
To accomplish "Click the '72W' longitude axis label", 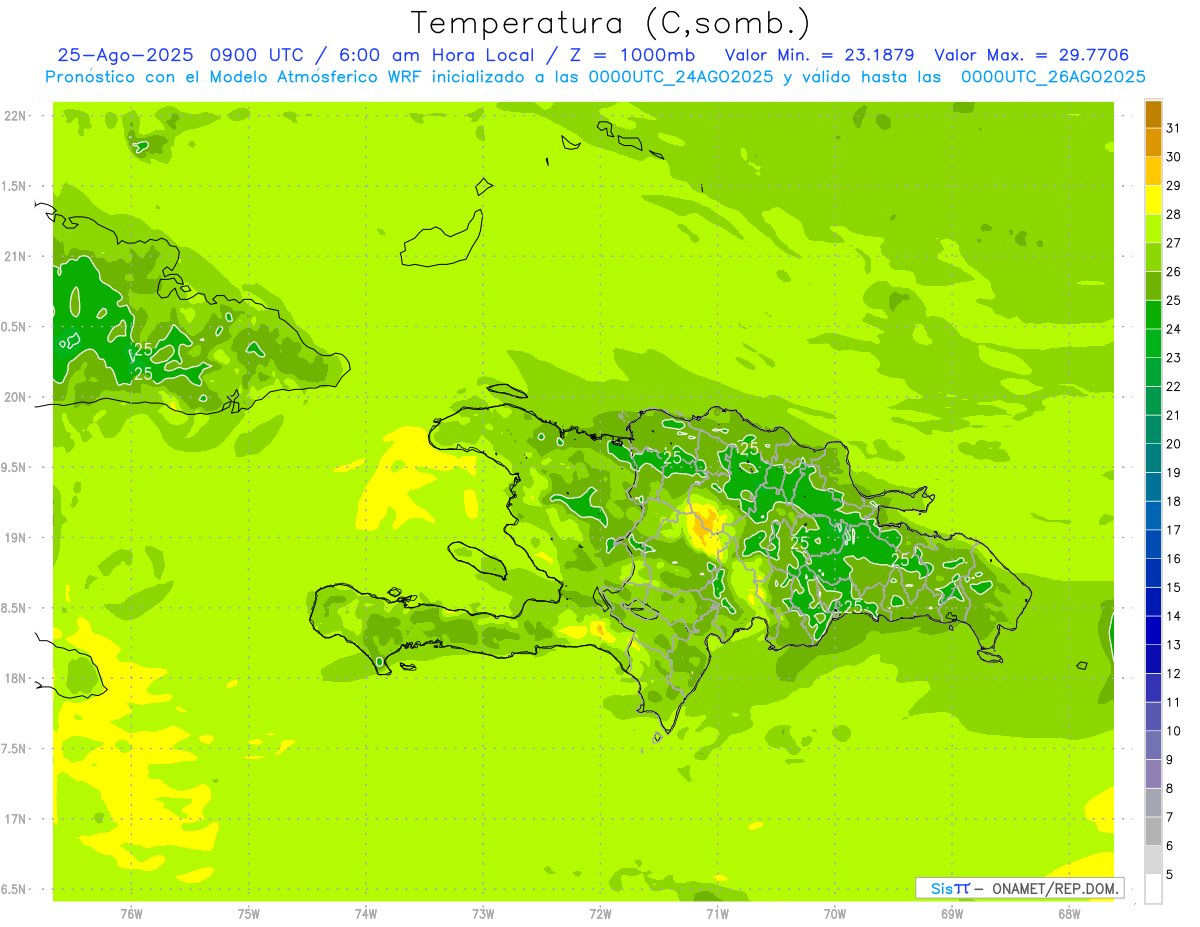I will click(x=601, y=914).
